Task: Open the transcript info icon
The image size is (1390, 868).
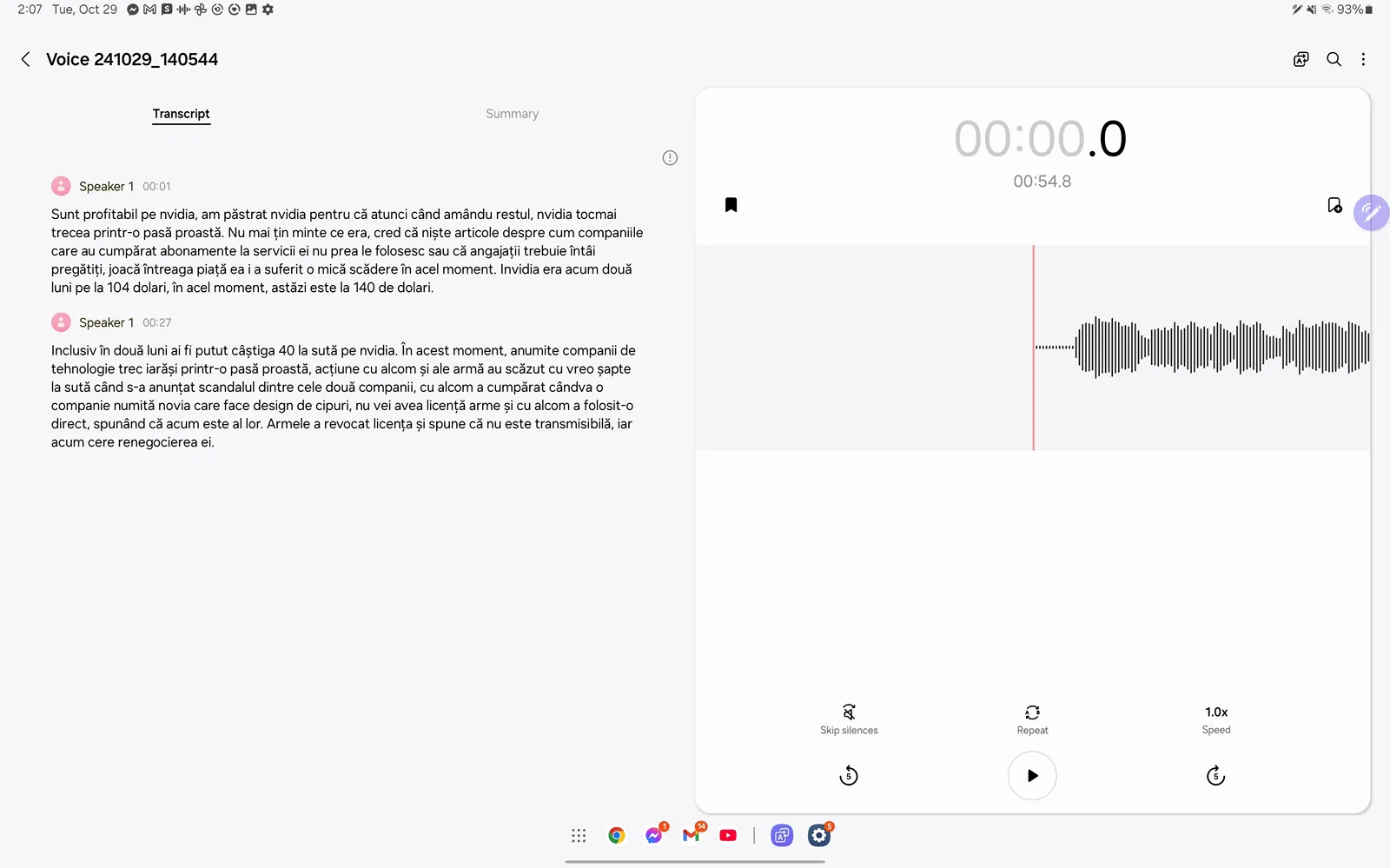Action: pyautogui.click(x=670, y=157)
